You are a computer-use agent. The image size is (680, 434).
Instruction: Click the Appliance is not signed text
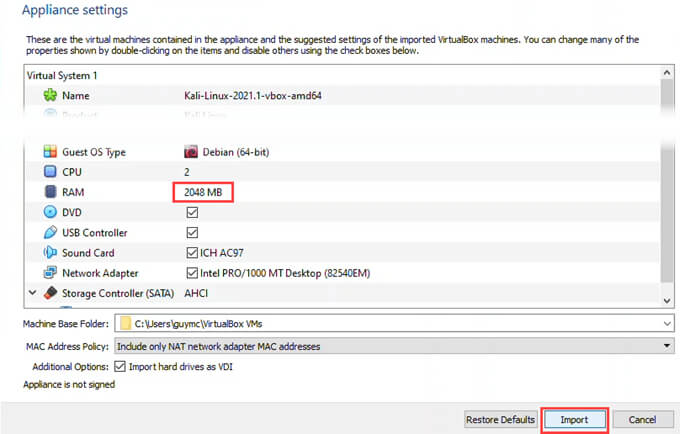(69, 385)
